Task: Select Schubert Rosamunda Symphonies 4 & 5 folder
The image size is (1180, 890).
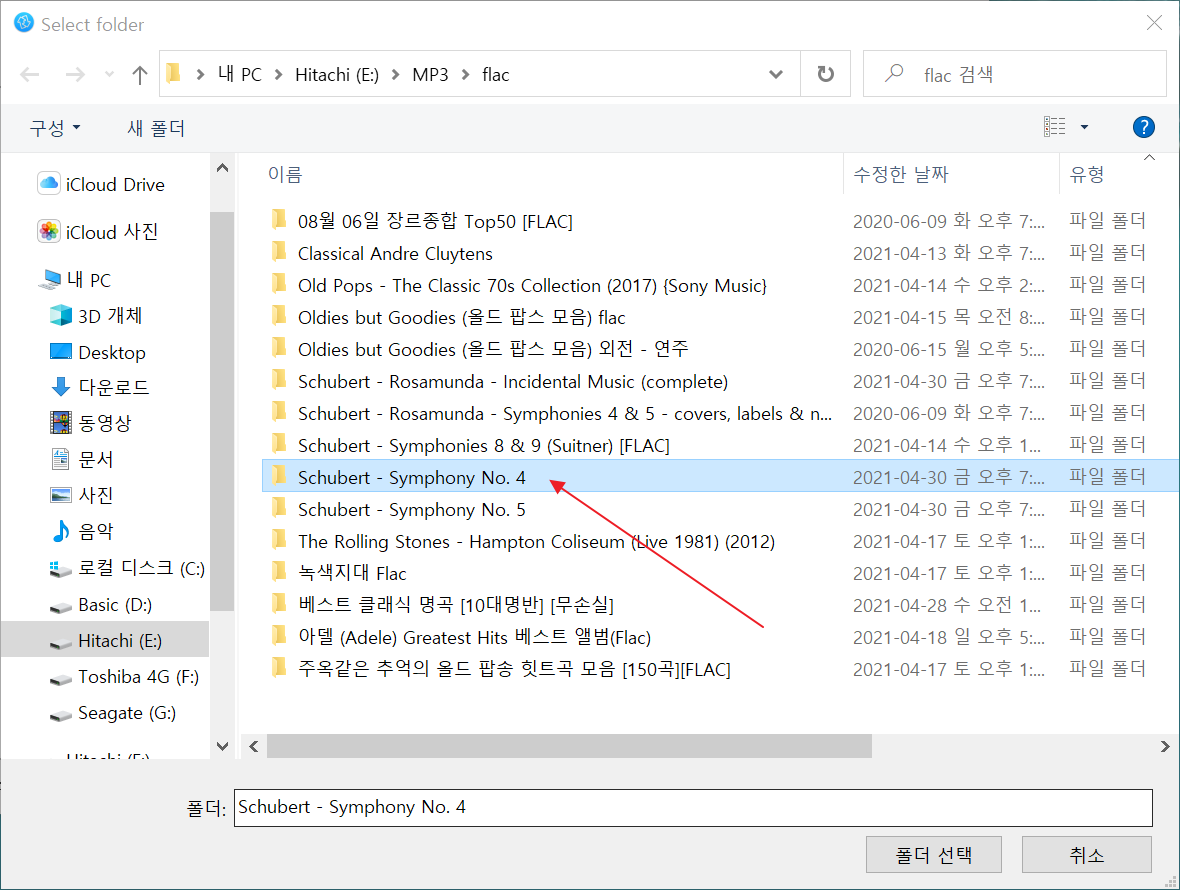Action: [719, 414]
